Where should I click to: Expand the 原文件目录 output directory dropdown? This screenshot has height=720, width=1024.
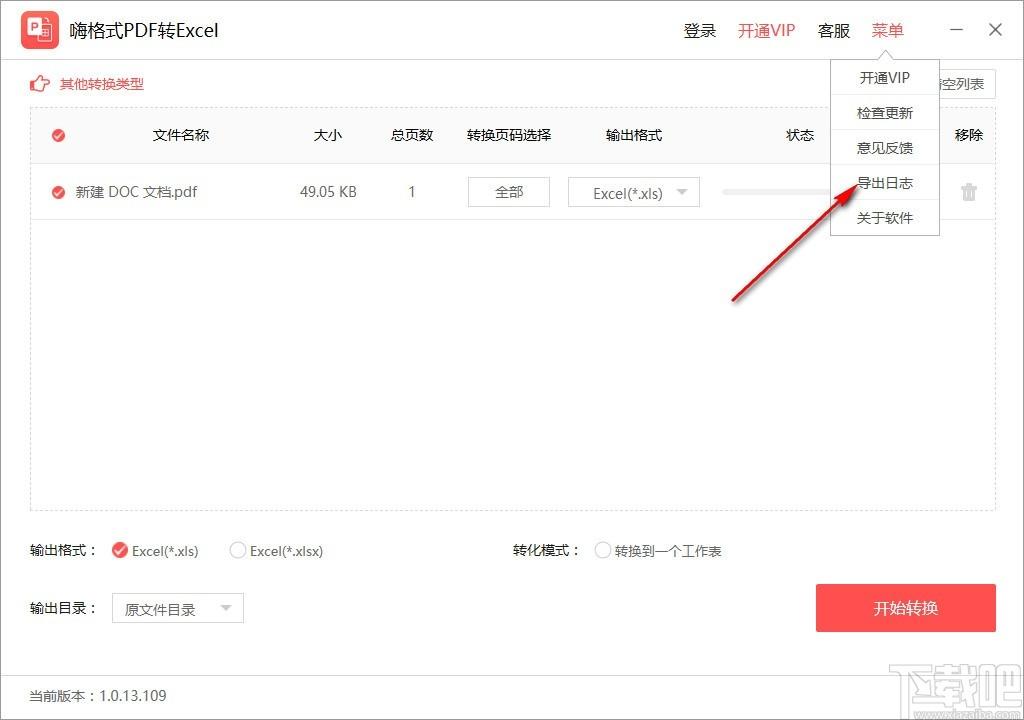(x=178, y=608)
